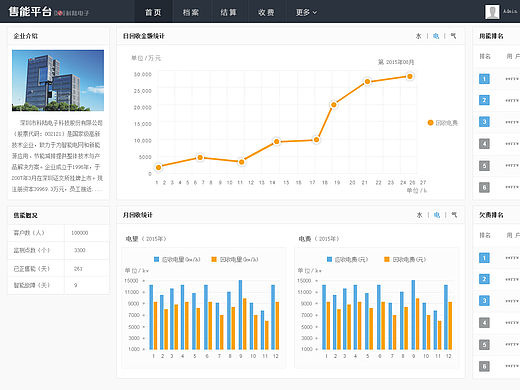The height and width of the screenshot is (390, 520).
Task: Click rank 6 badge in 欠费排名 list
Action: click(x=484, y=366)
